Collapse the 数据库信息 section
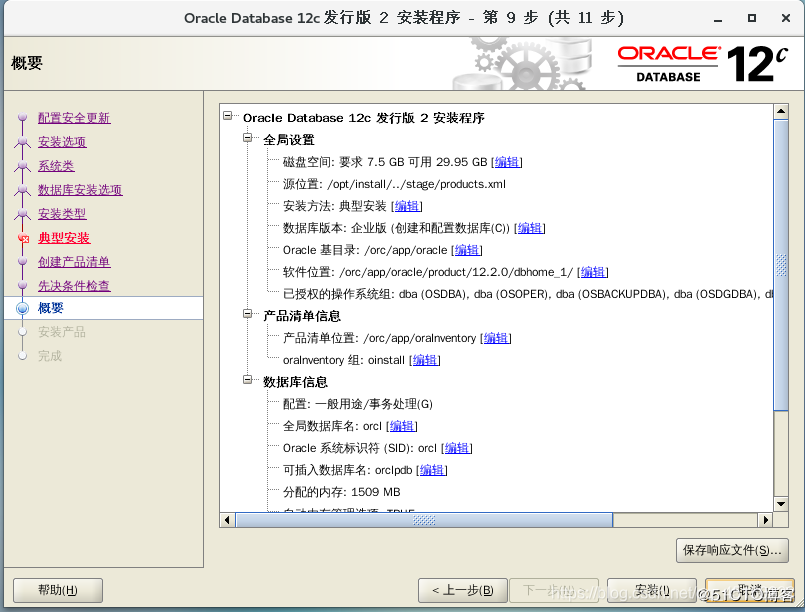 pos(247,380)
